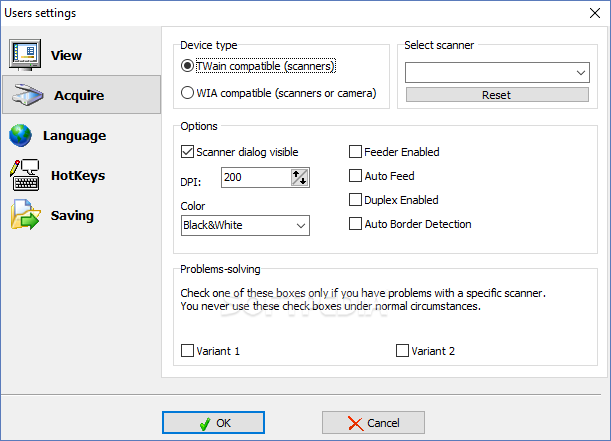Viewport: 611px width, 441px height.
Task: Expand the Select scanner dropdown
Action: tap(497, 72)
